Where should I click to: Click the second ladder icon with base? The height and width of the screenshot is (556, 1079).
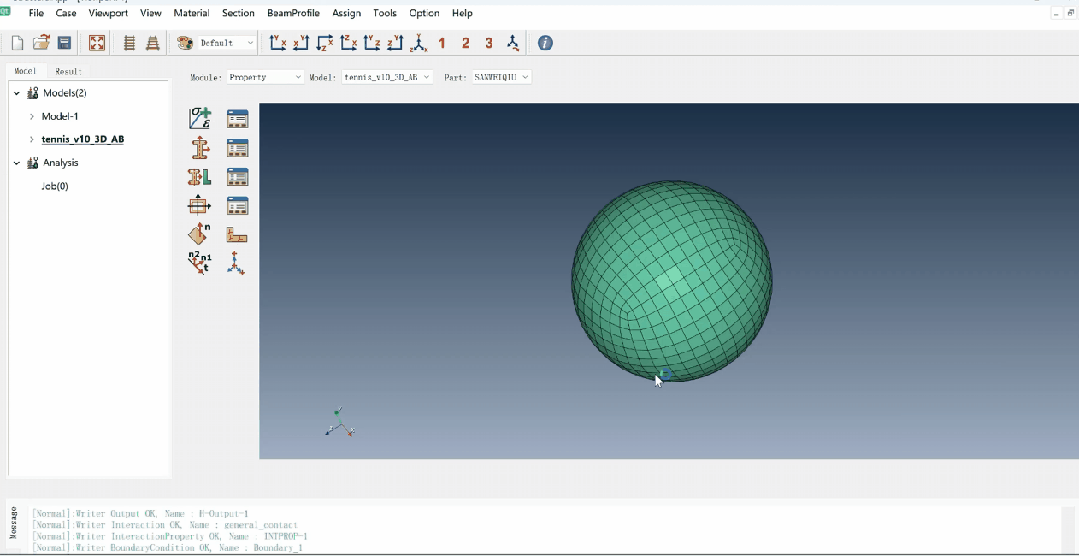coord(153,43)
